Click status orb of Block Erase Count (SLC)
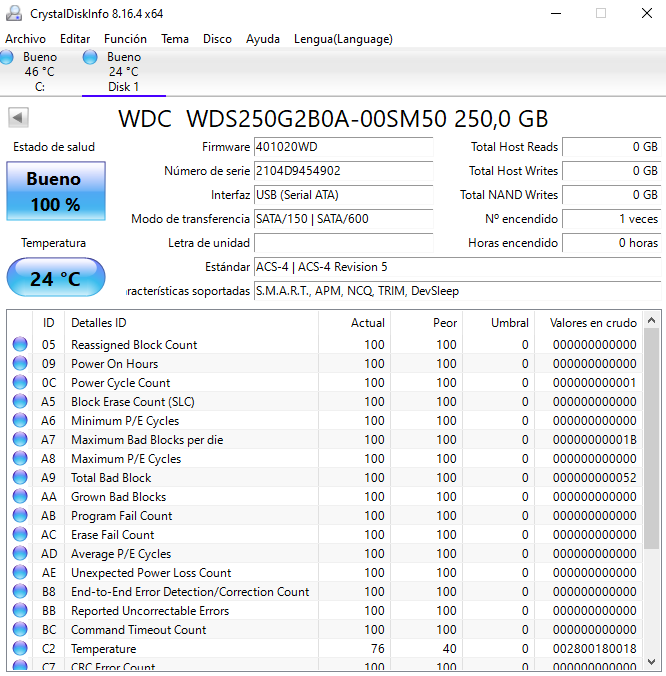This screenshot has width=666, height=676. 20,401
